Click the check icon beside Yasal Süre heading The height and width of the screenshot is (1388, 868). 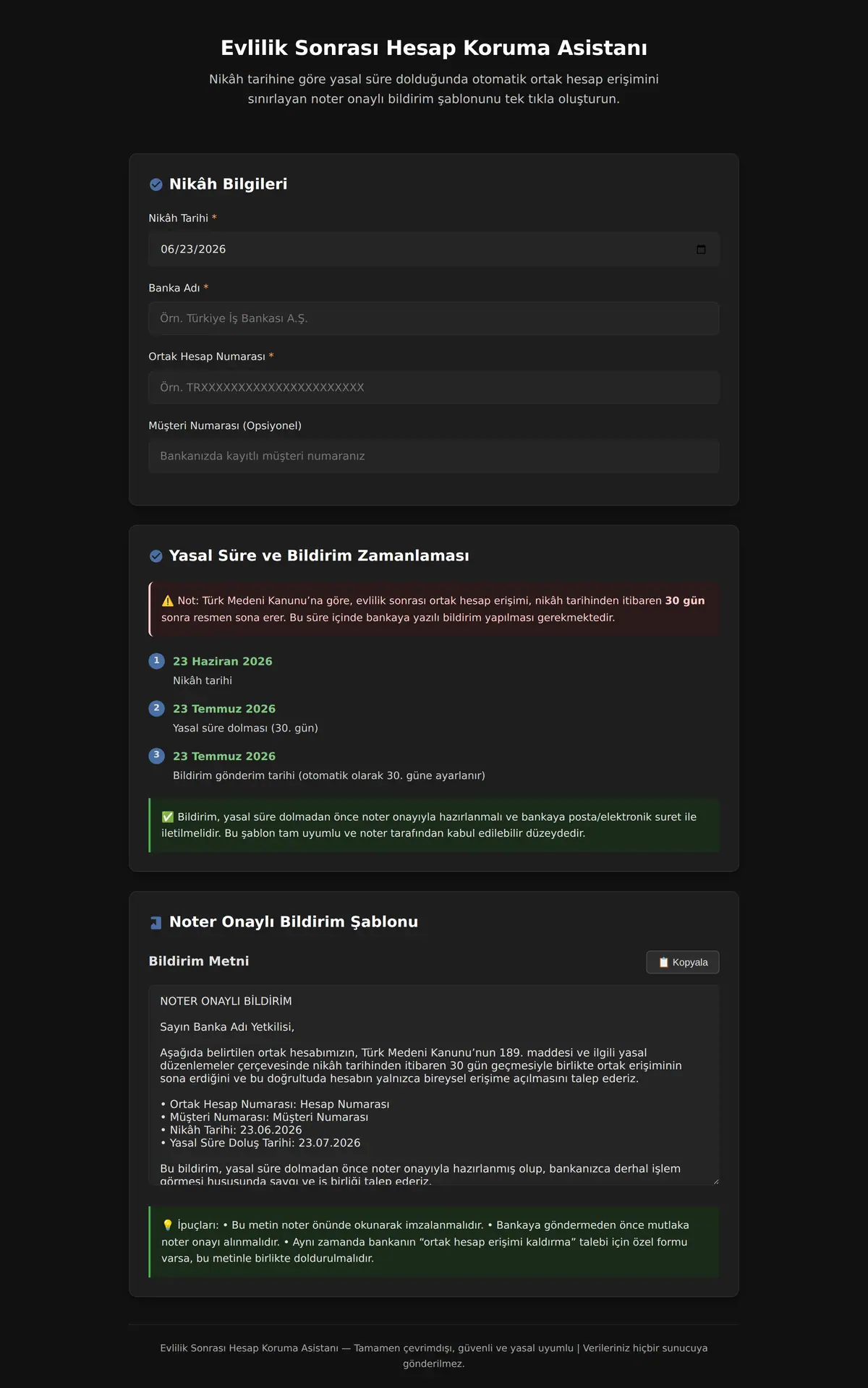pyautogui.click(x=156, y=556)
